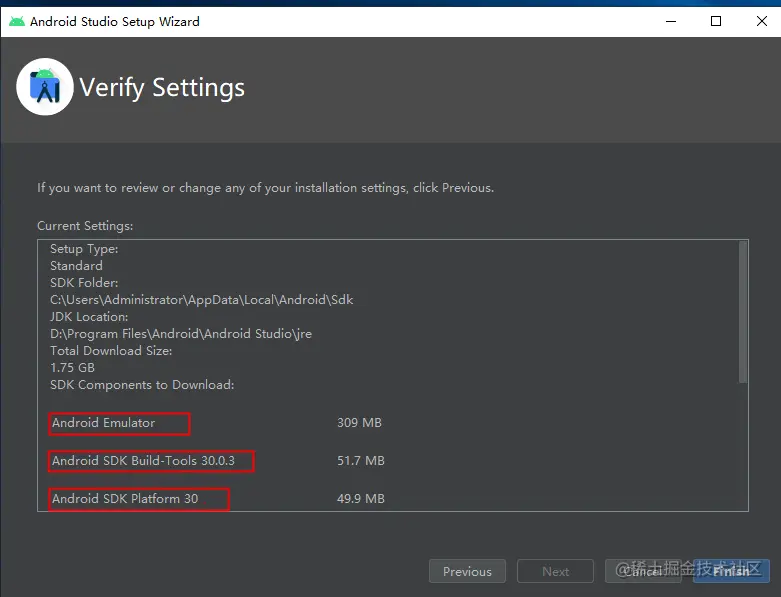The width and height of the screenshot is (781, 597).
Task: Click the settings list vertical scrollbar
Action: pyautogui.click(x=743, y=312)
